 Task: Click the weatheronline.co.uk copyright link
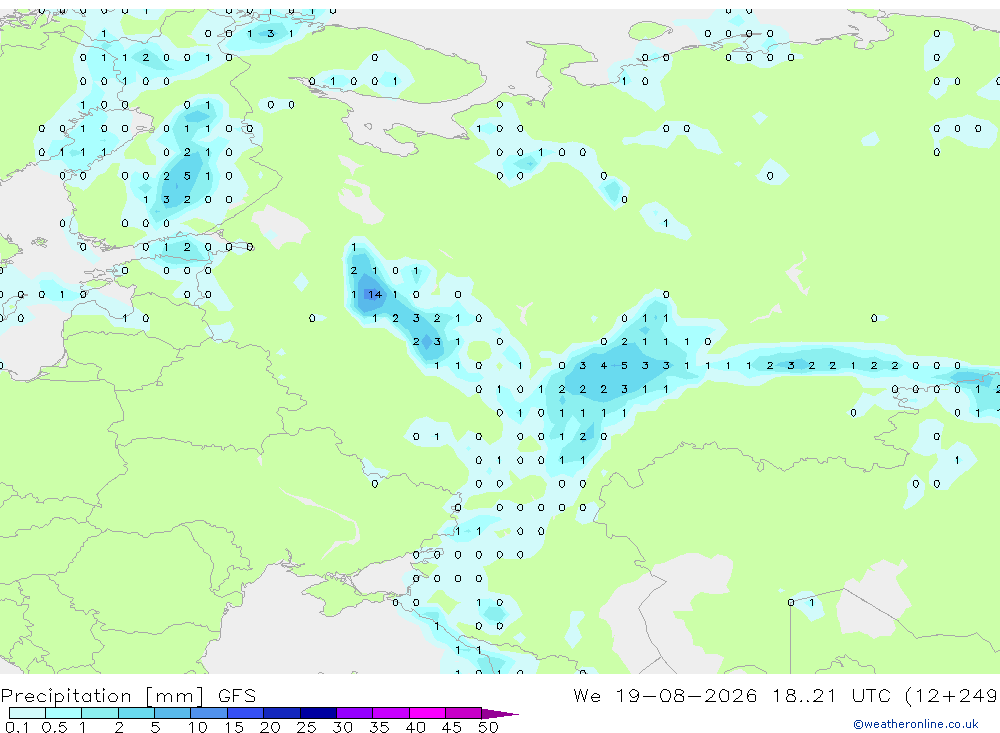click(916, 724)
